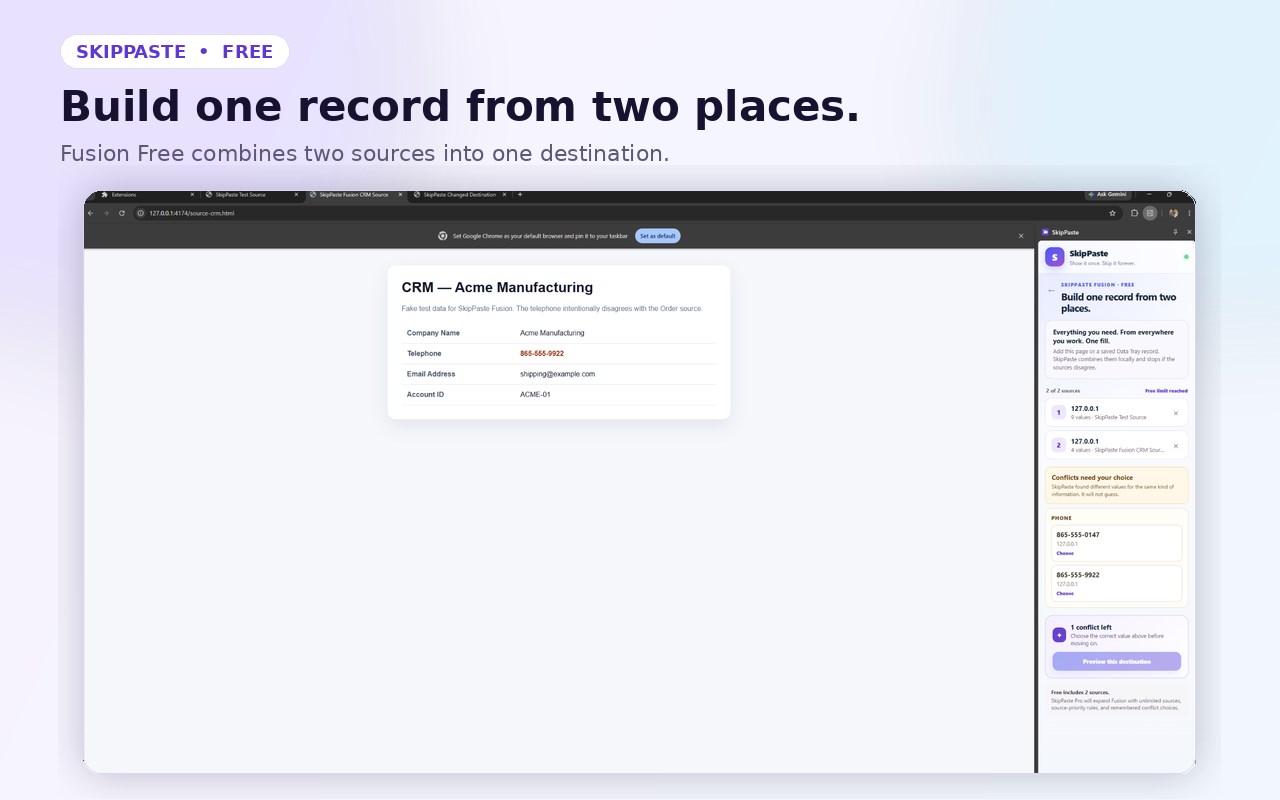This screenshot has width=1280, height=800.
Task: Select source card 2 SkipPaste Fusion CRM Source
Action: click(1116, 446)
